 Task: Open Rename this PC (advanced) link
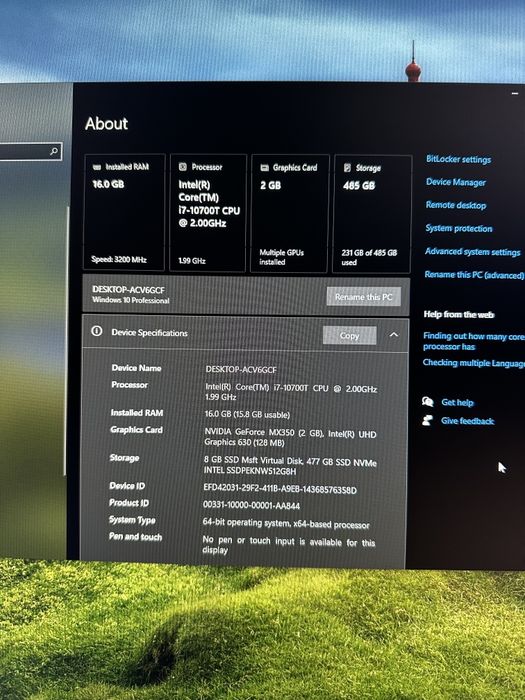[x=474, y=275]
